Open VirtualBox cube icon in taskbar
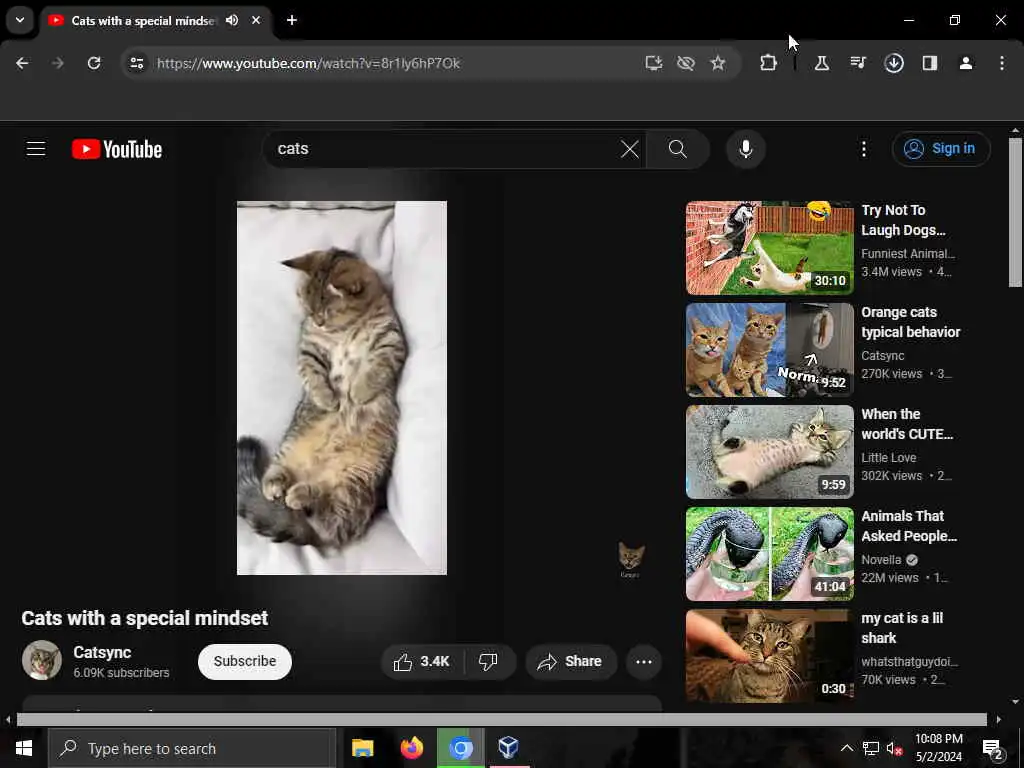This screenshot has width=1024, height=768. 508,748
